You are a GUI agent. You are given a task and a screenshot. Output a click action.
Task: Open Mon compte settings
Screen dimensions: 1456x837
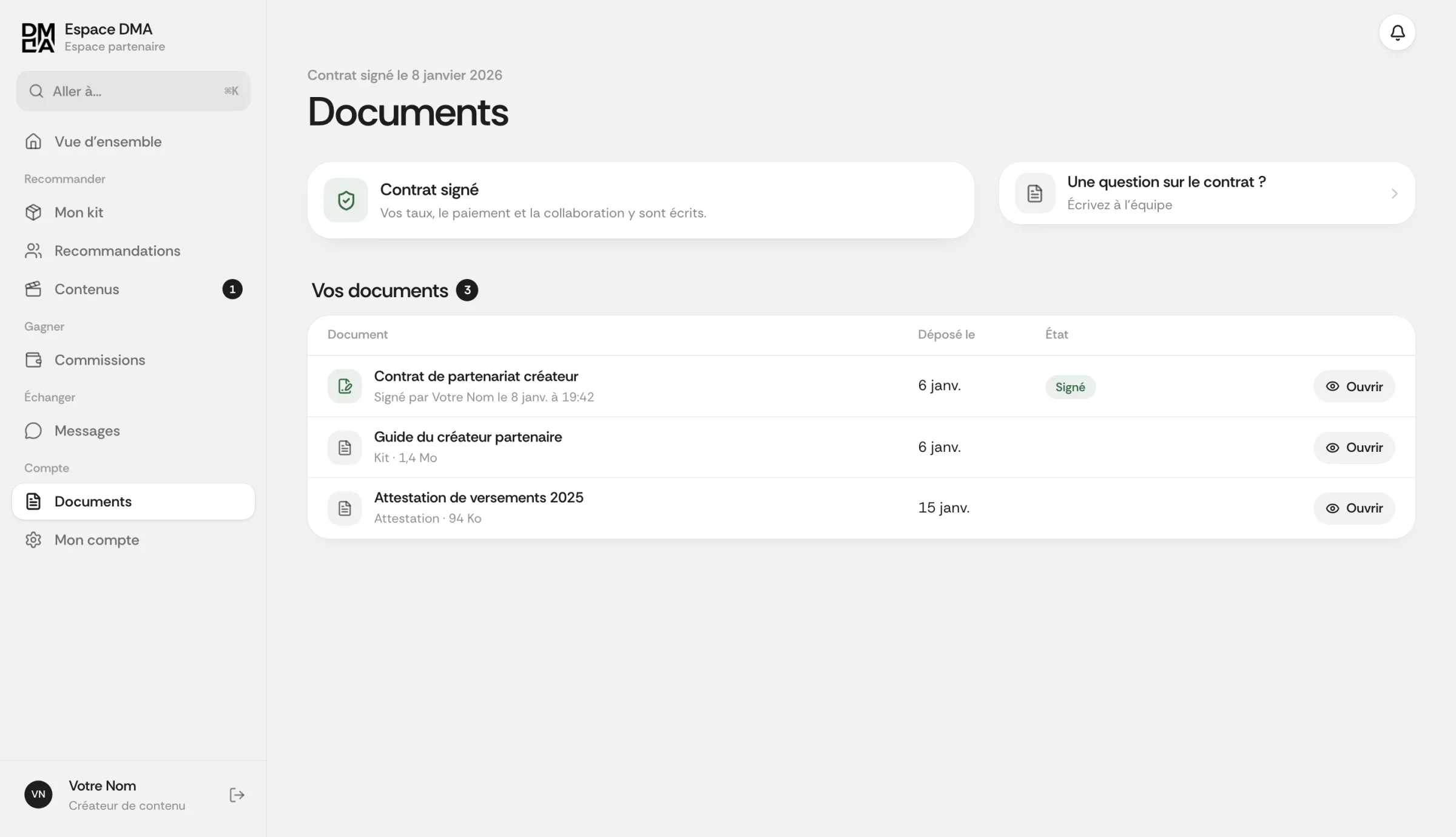pos(133,540)
